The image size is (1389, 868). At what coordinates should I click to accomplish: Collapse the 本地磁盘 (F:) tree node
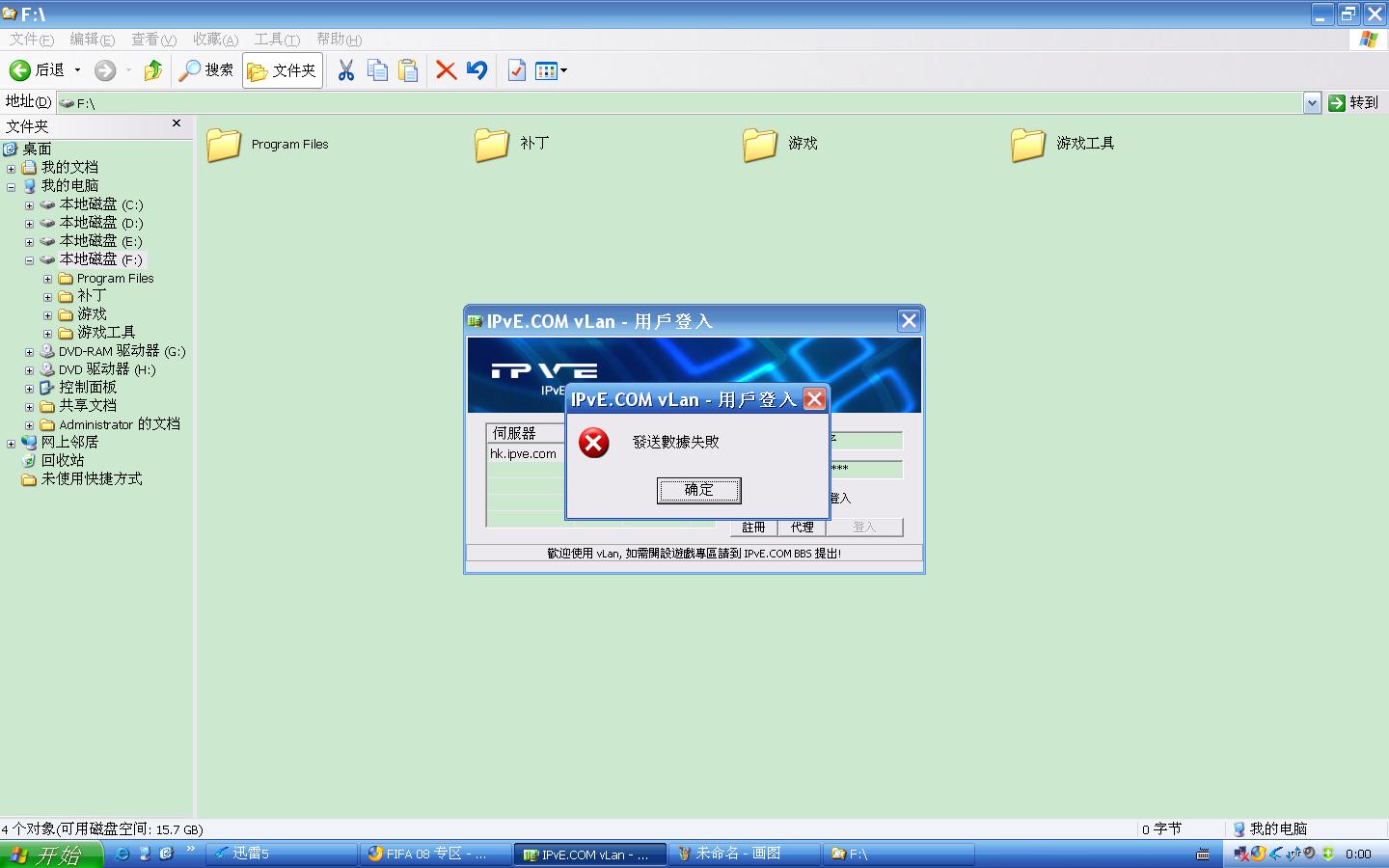coord(29,260)
